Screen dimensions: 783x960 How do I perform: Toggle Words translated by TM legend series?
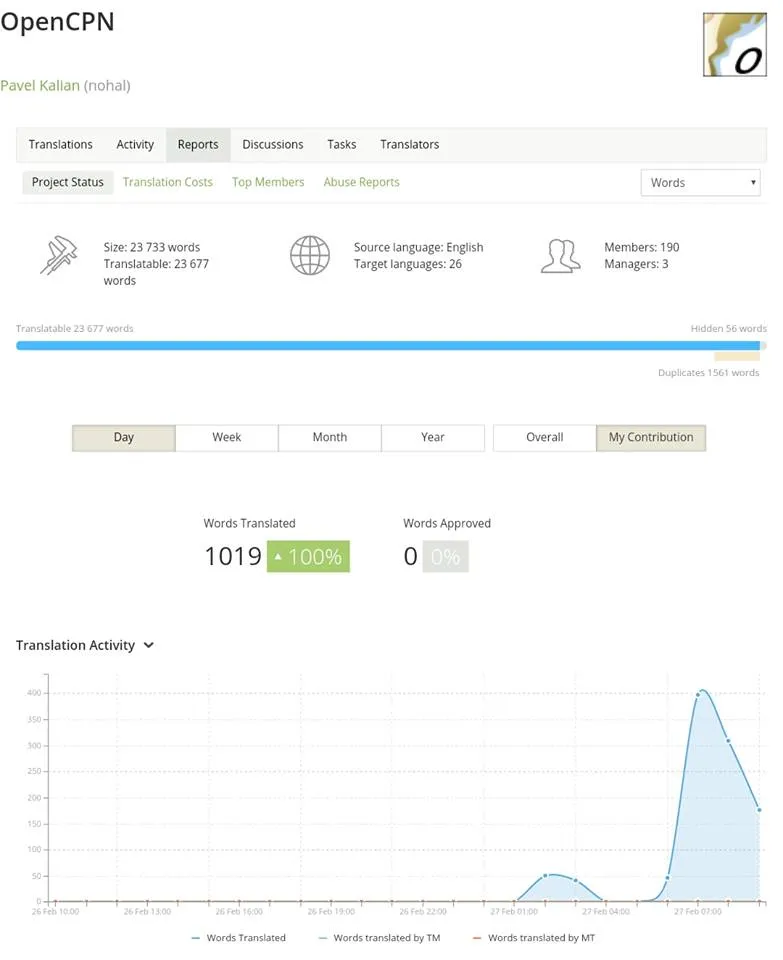click(x=380, y=938)
